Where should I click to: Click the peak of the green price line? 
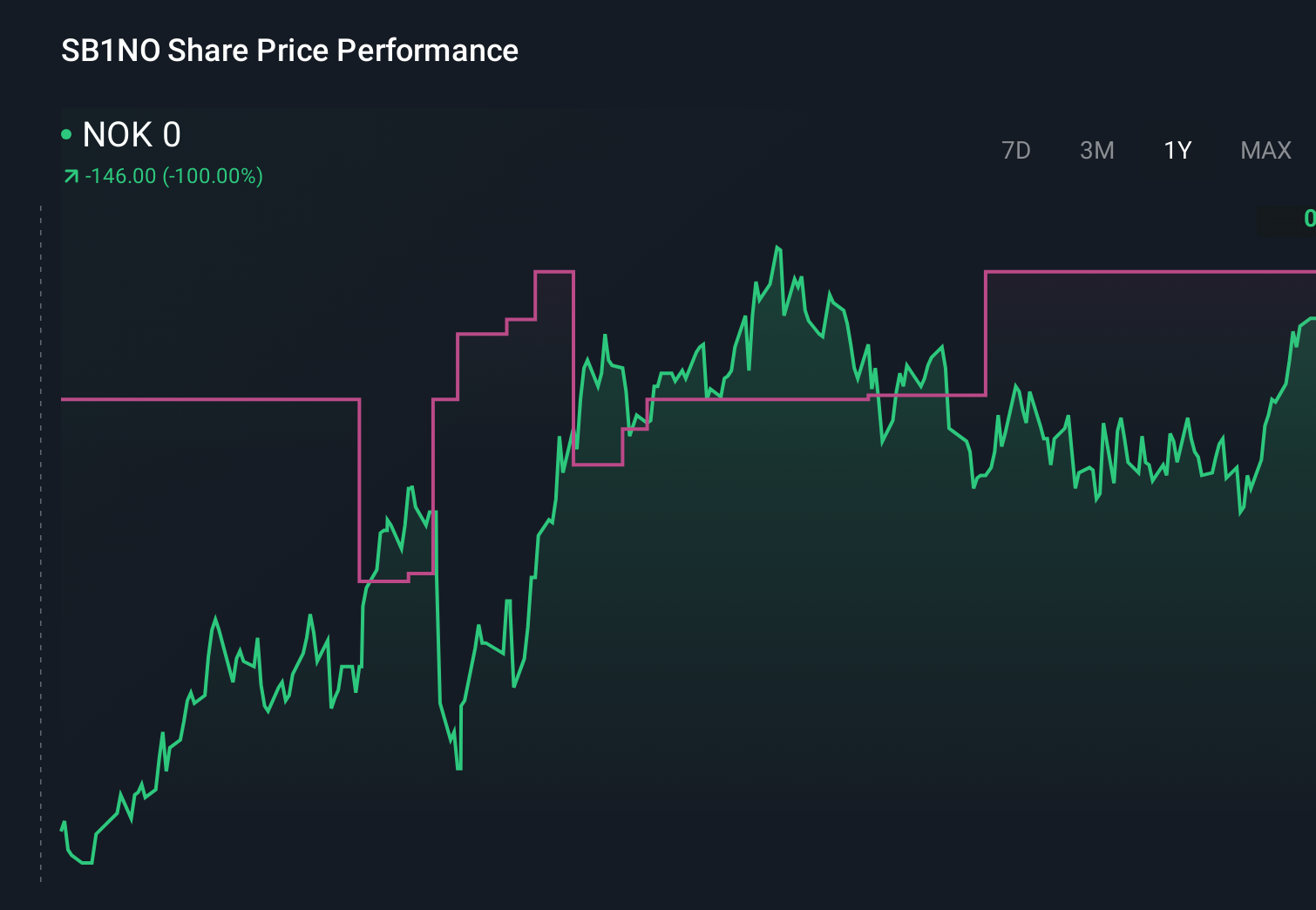point(778,247)
